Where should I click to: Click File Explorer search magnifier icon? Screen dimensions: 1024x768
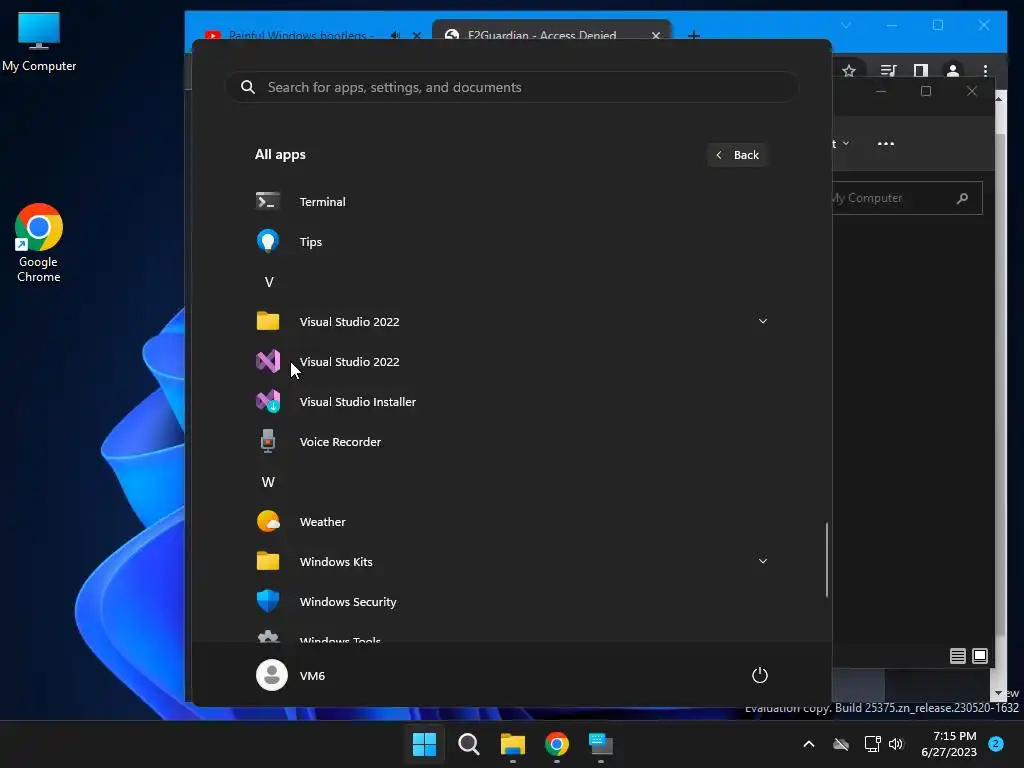[x=963, y=198]
